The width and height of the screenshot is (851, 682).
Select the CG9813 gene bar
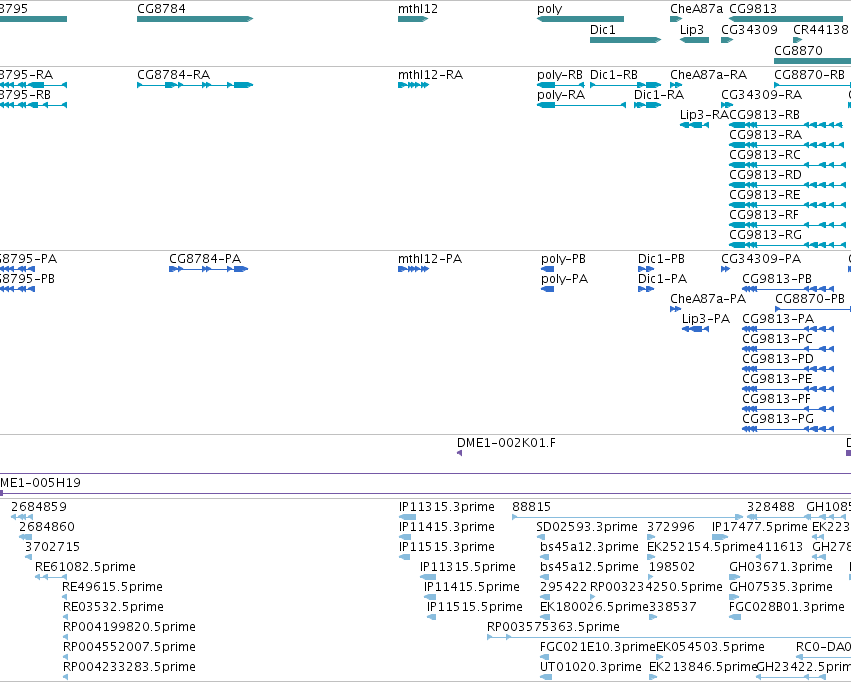click(786, 19)
